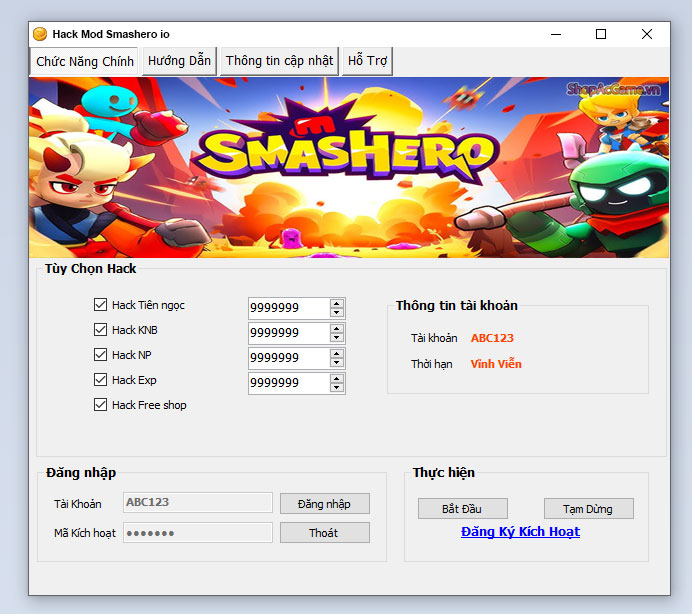Disable Hack Free shop checkbox

pos(100,405)
